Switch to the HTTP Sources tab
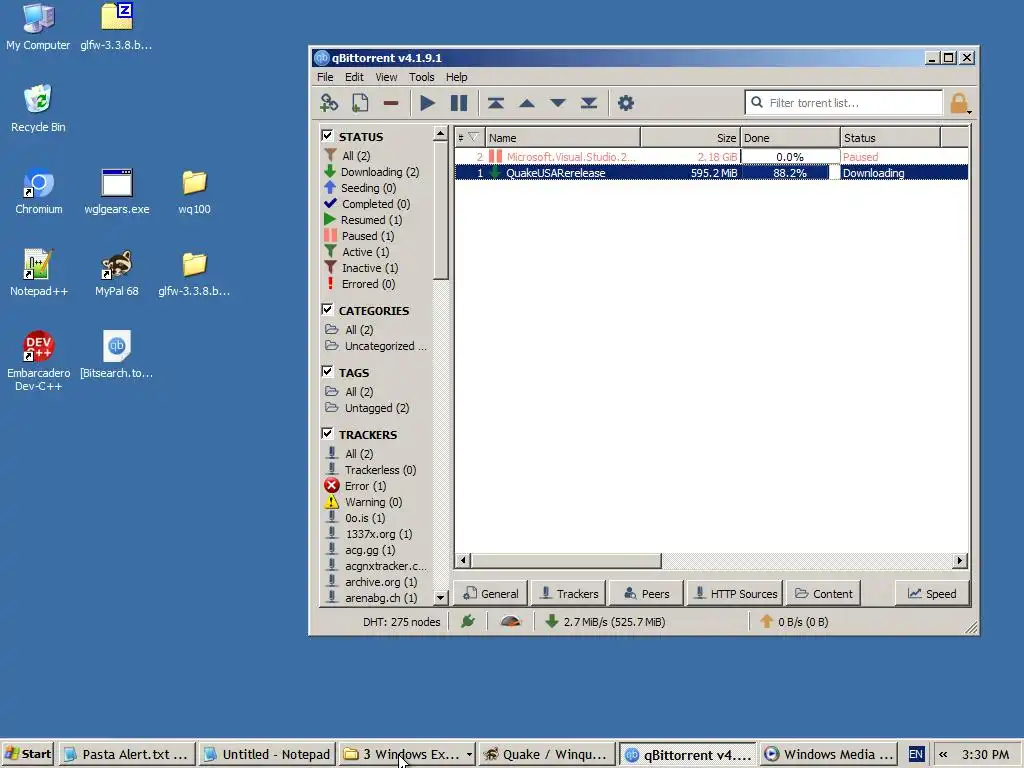The width and height of the screenshot is (1024, 768). 735,594
